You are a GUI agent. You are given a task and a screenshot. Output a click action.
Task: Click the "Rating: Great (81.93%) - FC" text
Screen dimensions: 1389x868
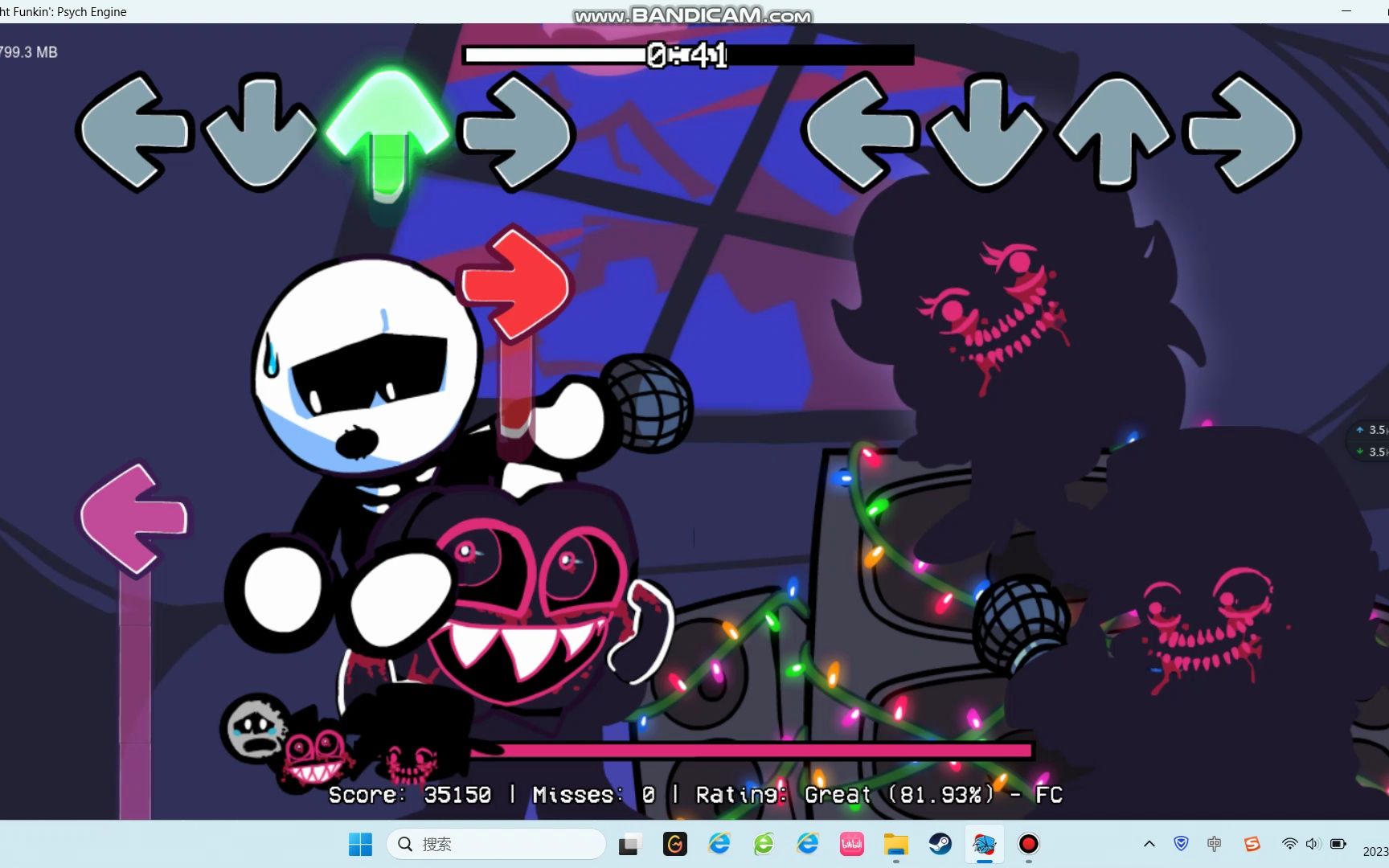tap(879, 795)
